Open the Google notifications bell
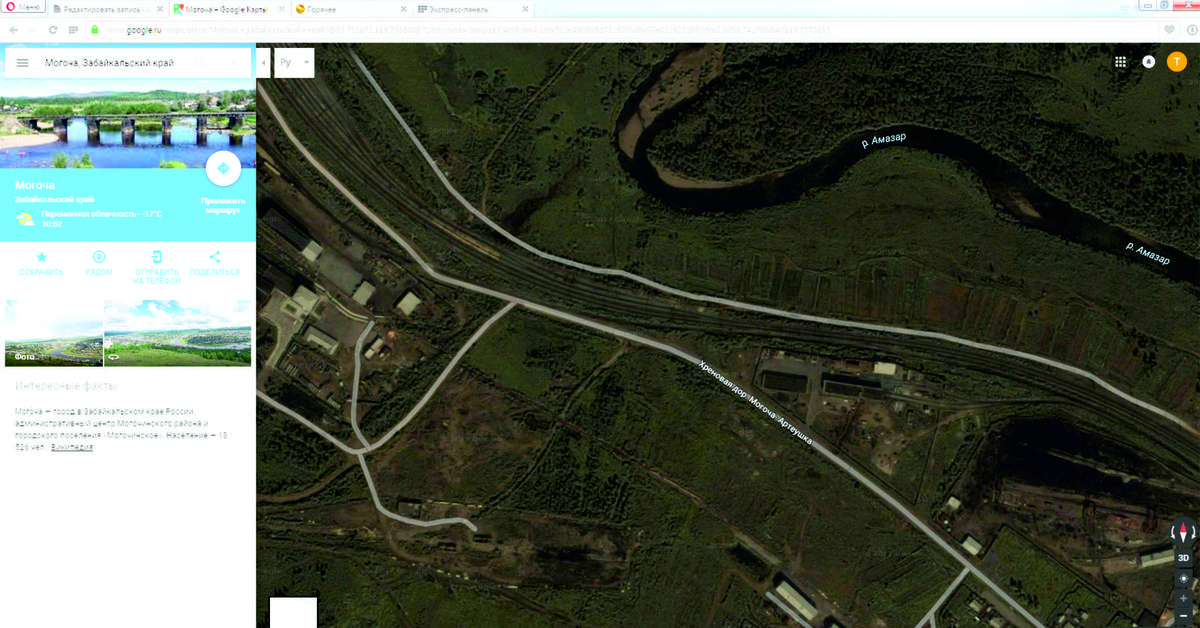1200x628 pixels. point(1148,62)
